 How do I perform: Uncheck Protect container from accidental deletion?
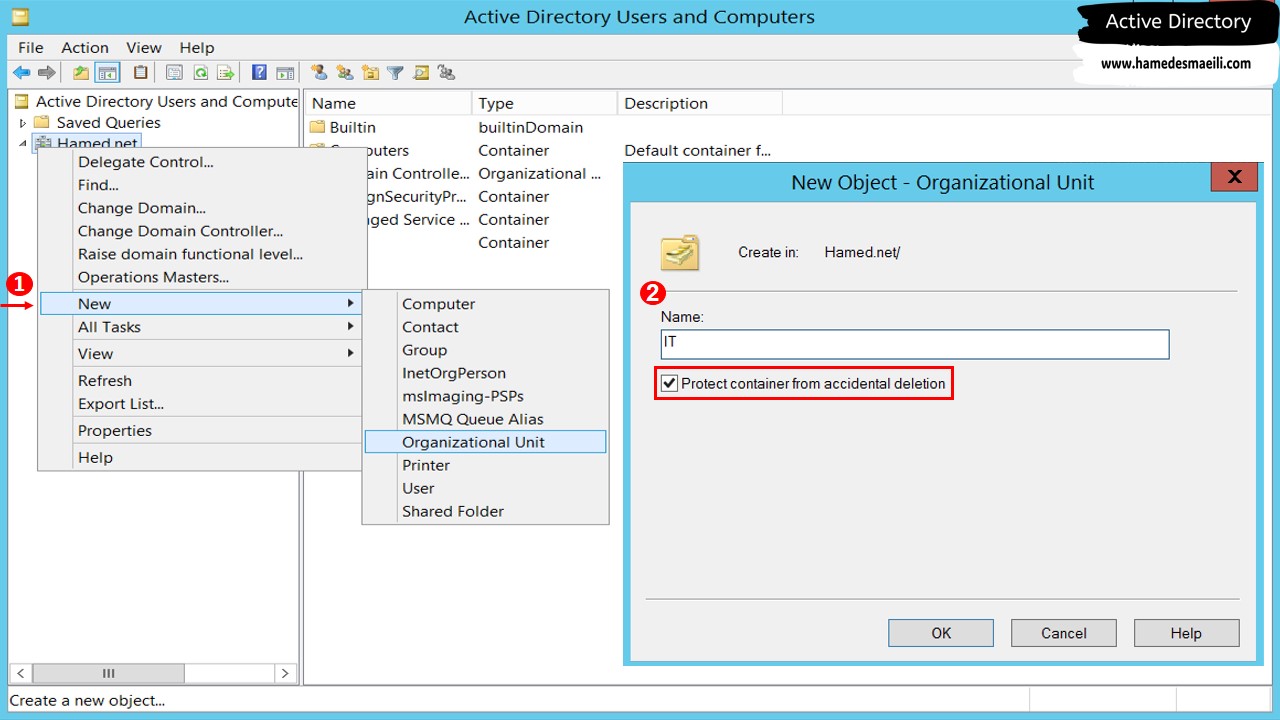coord(670,383)
